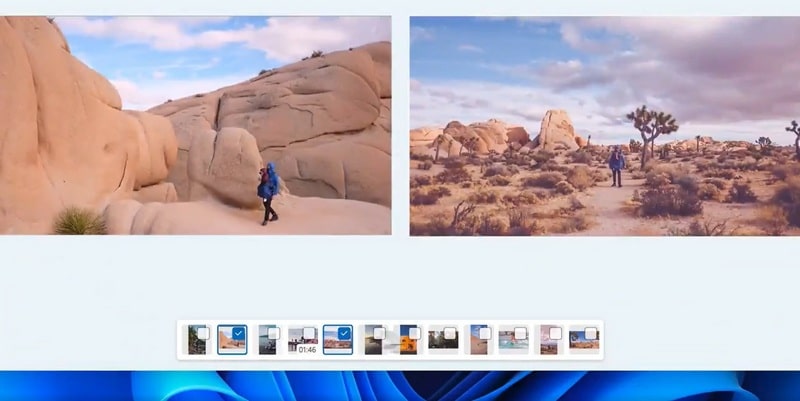This screenshot has width=800, height=401.
Task: Uncheck the selected rock formation photo checkbox
Action: coord(238,333)
